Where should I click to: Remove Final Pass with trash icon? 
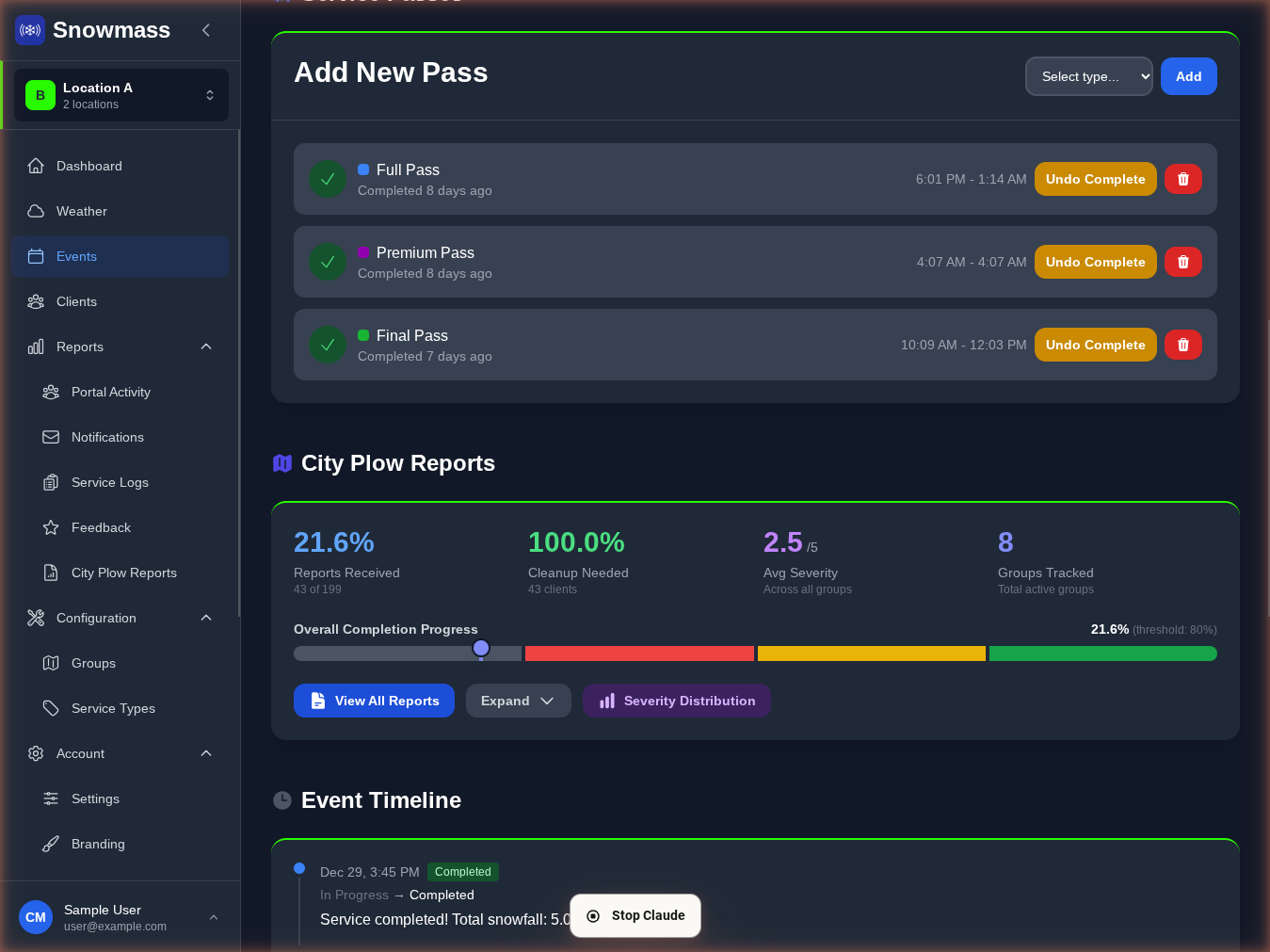tap(1182, 345)
